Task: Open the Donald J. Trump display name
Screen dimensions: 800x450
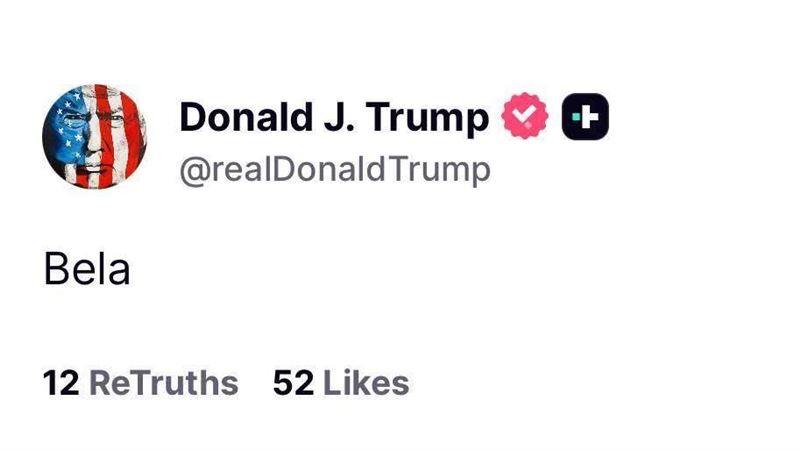Action: [x=334, y=119]
